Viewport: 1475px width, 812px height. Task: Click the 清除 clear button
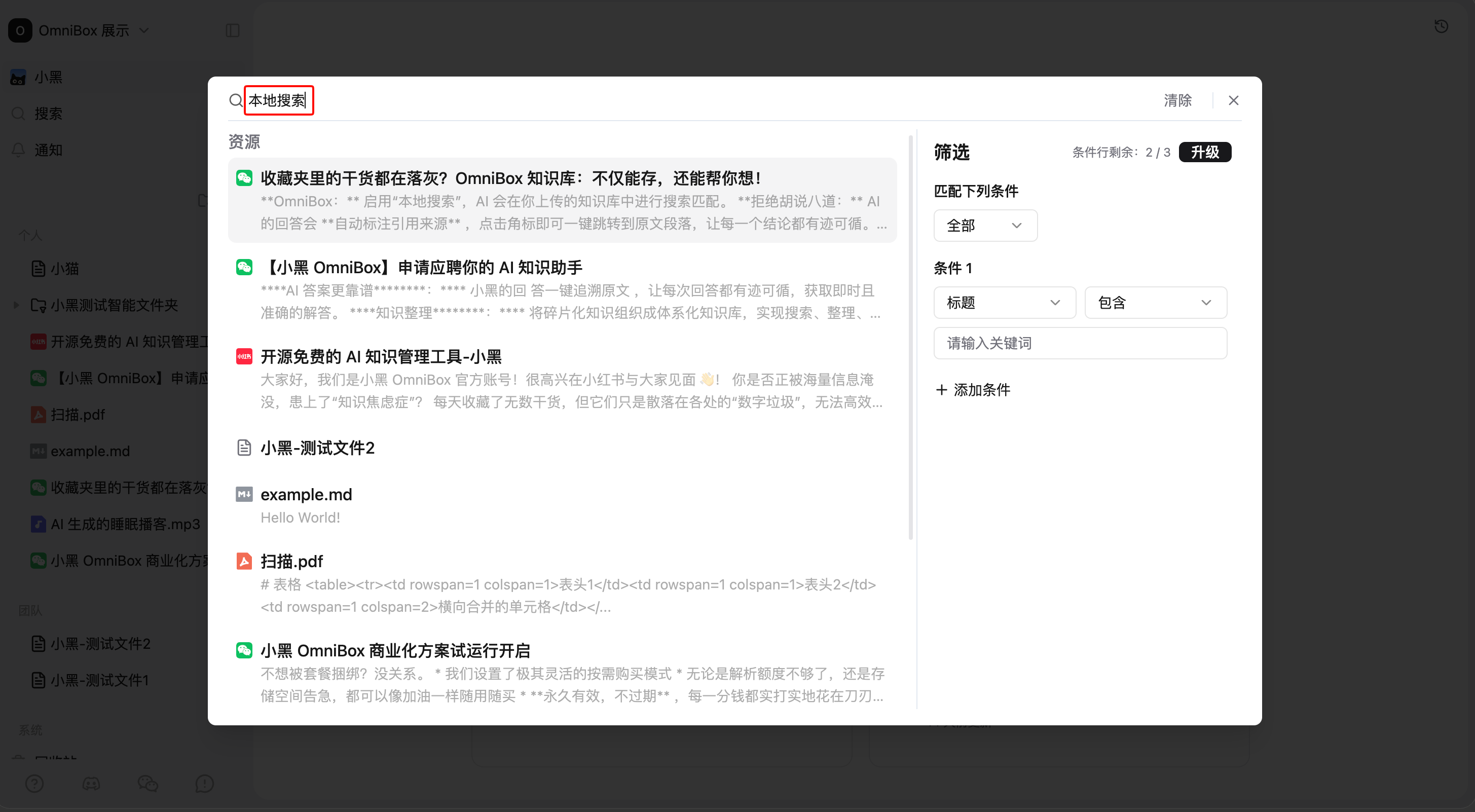pos(1177,100)
